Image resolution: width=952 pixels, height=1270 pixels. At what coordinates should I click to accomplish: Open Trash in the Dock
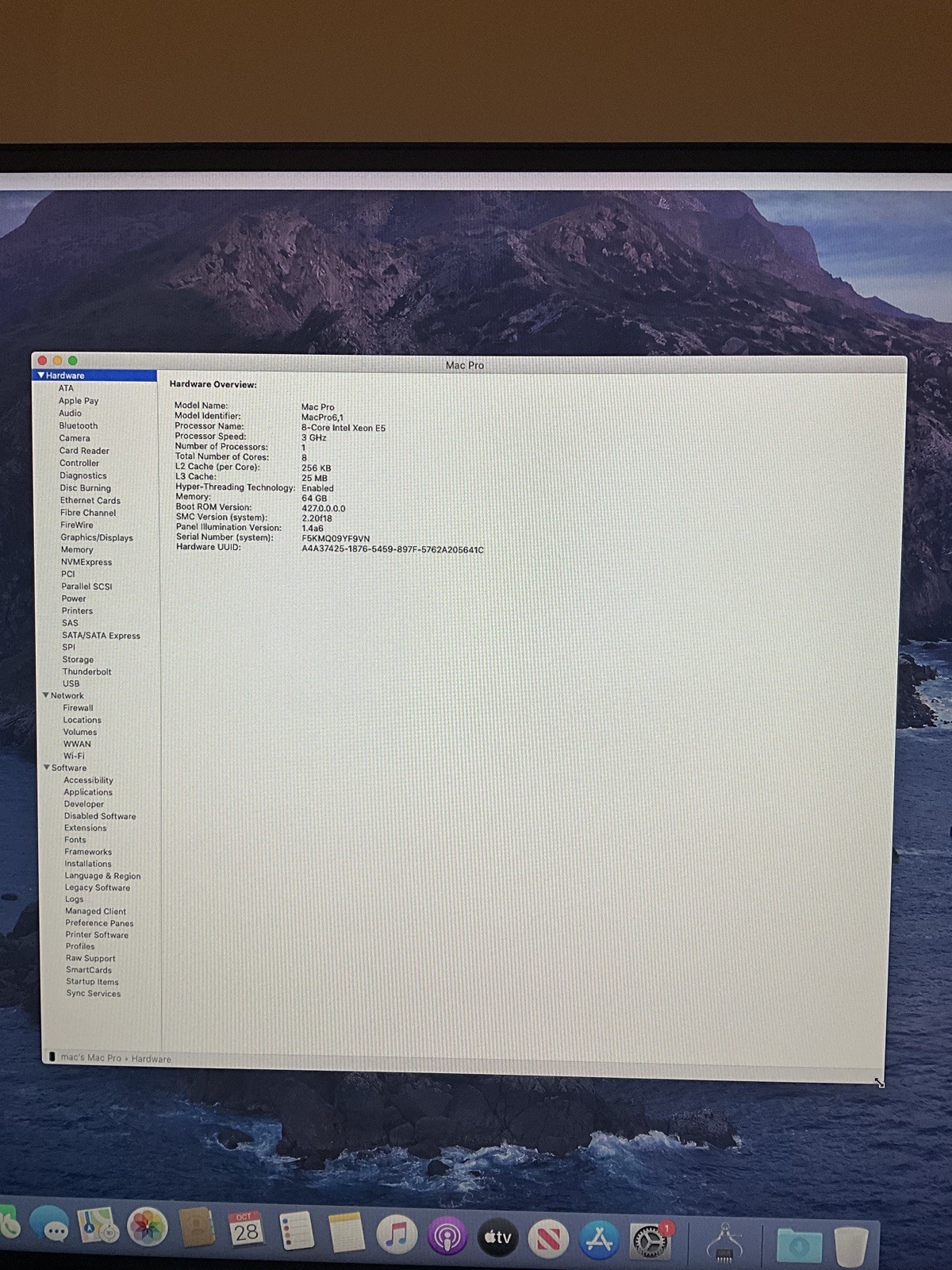(x=851, y=1245)
